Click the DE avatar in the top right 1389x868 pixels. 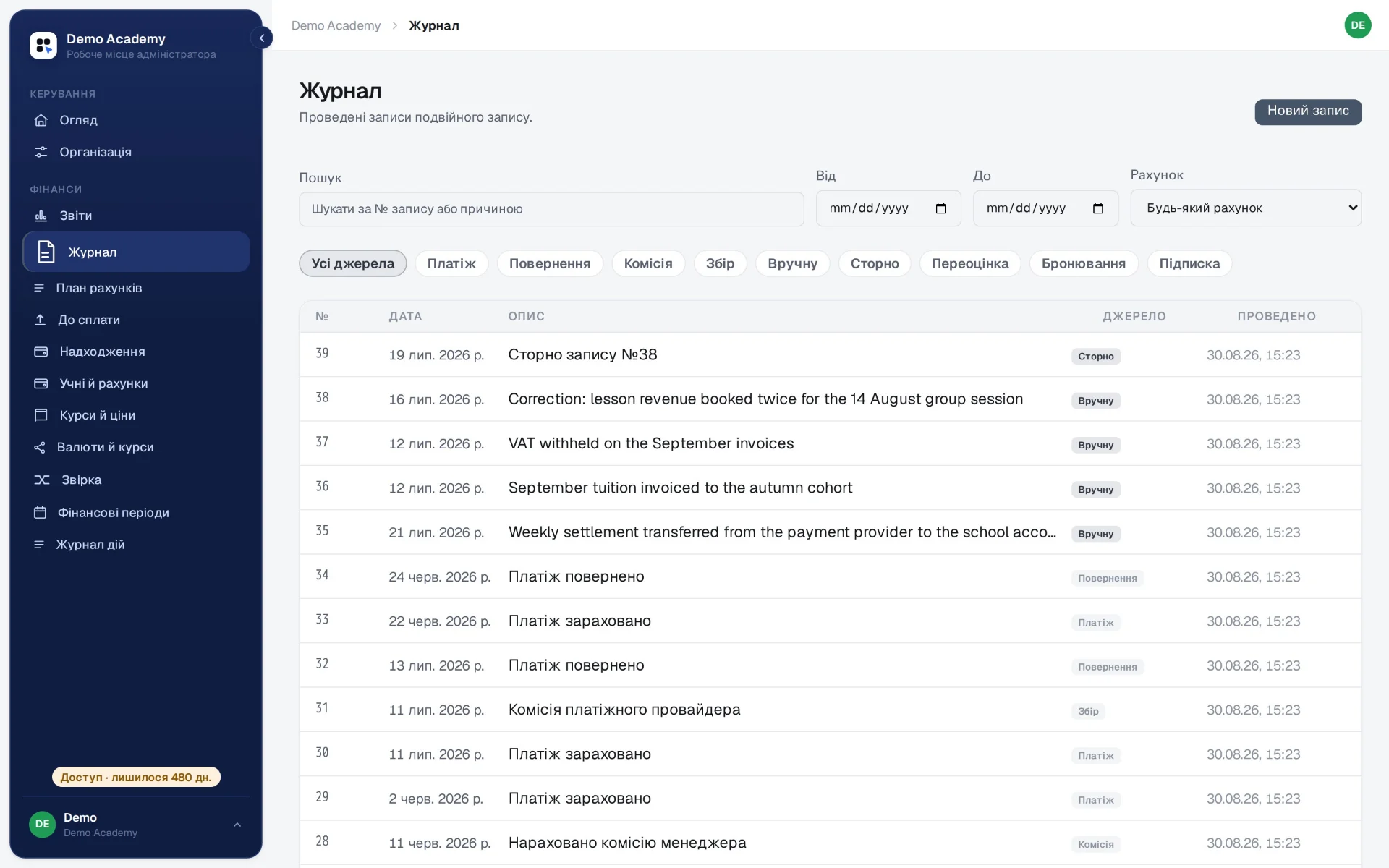point(1358,25)
